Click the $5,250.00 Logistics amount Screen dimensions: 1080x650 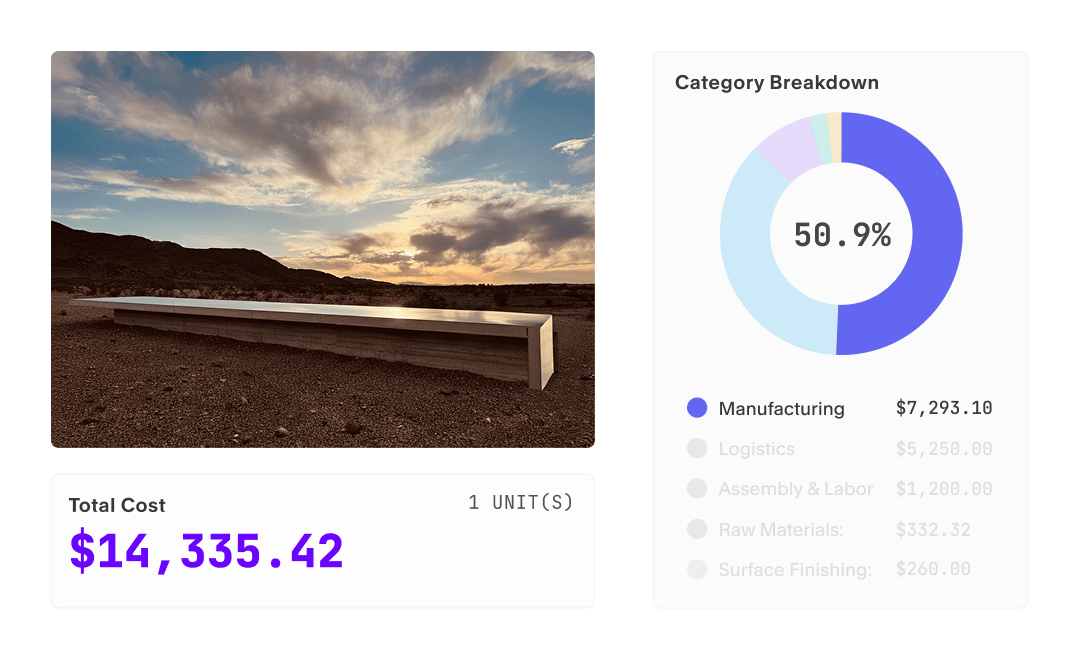coord(944,449)
